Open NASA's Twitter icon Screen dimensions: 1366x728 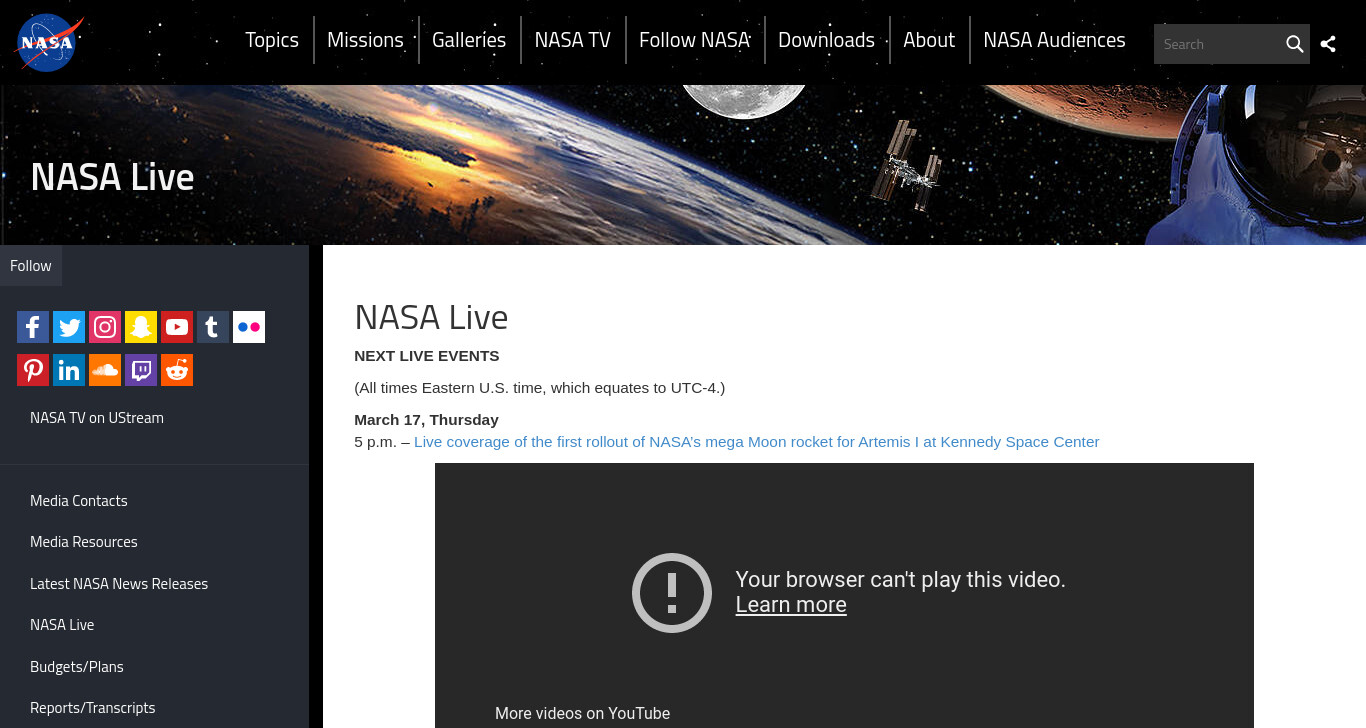tap(69, 327)
